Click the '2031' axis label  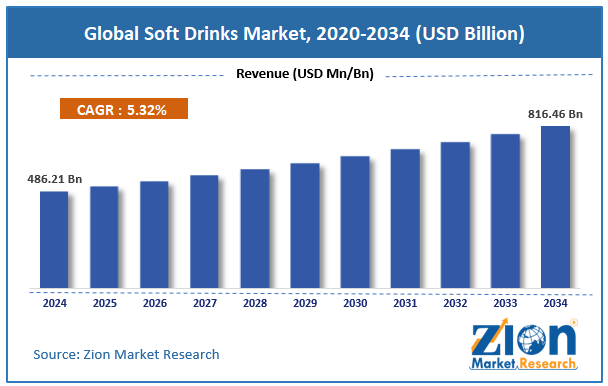pos(405,303)
